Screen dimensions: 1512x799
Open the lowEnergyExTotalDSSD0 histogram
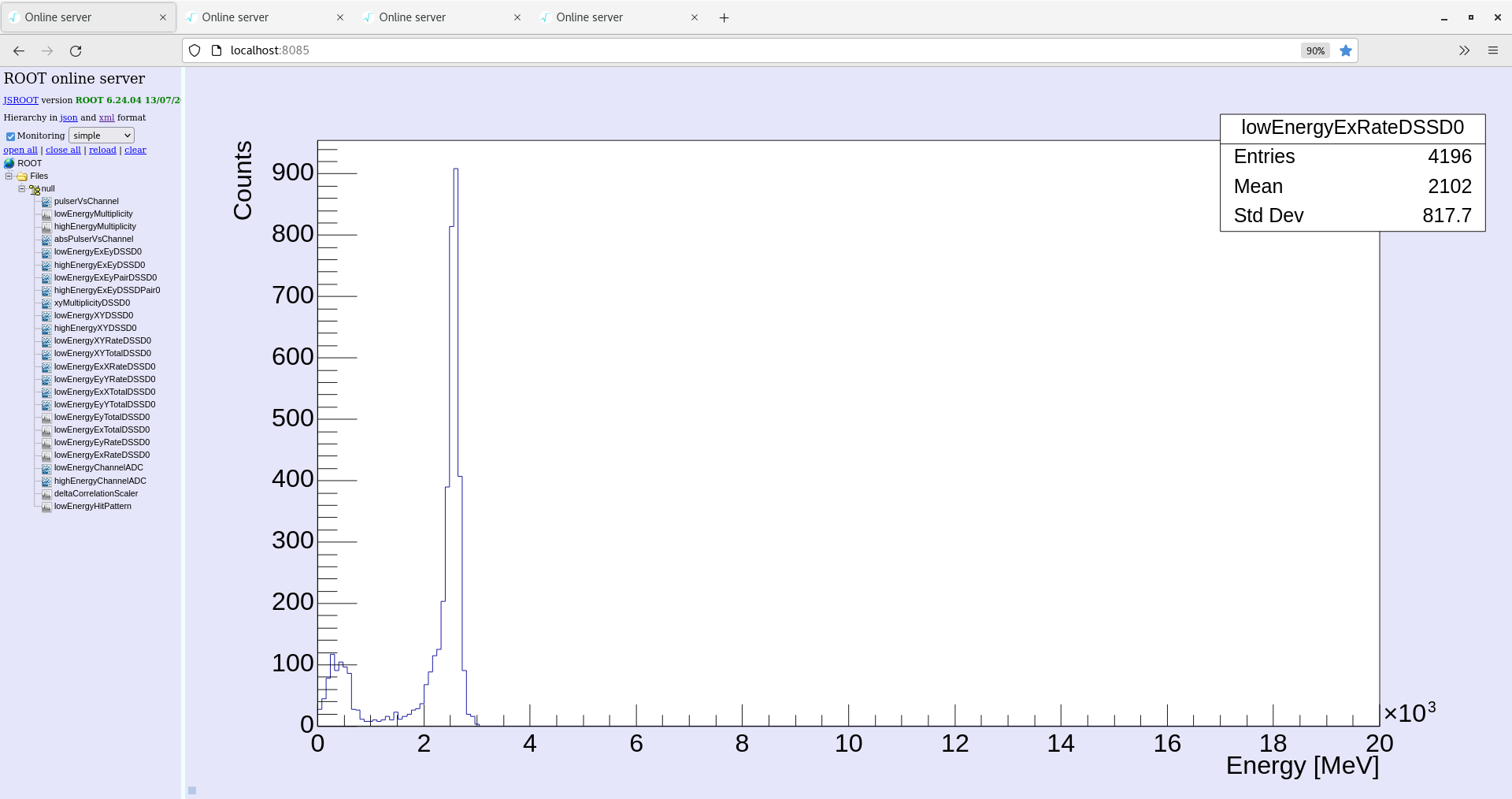pyautogui.click(x=102, y=430)
